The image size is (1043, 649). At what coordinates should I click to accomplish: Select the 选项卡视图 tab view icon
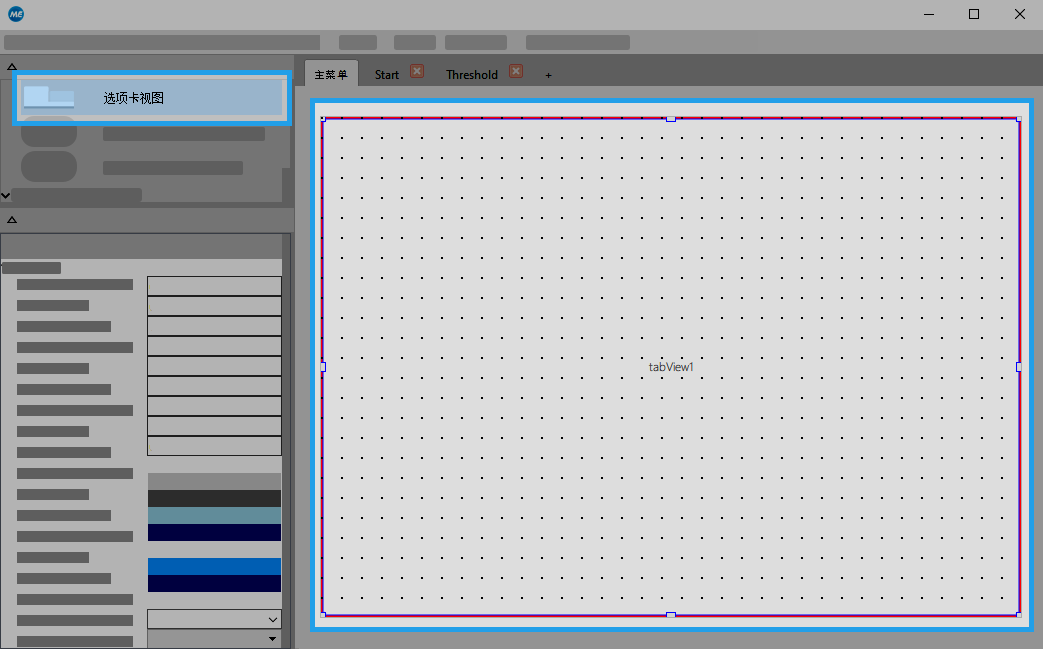(x=48, y=97)
